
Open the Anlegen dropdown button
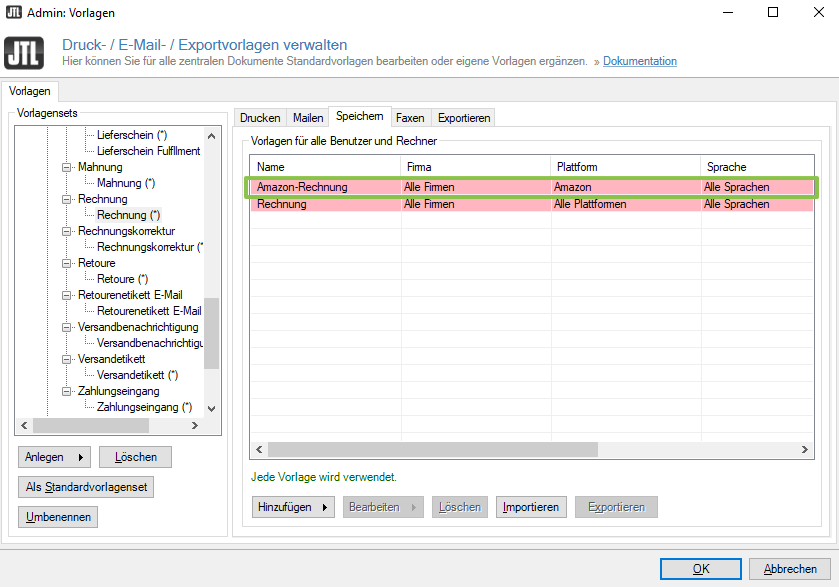[53, 457]
